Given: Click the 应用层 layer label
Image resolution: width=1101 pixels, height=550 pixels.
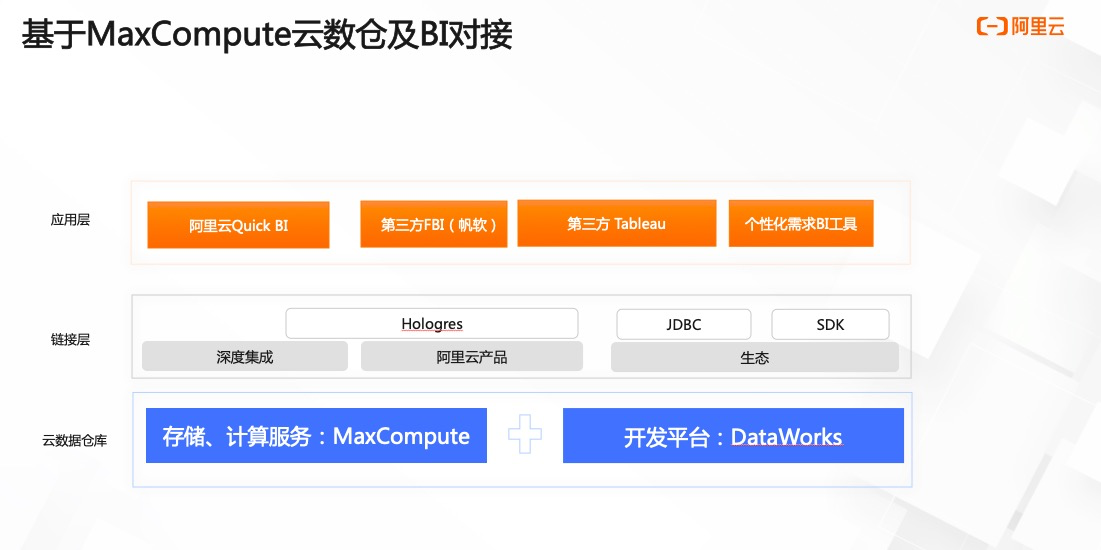Looking at the screenshot, I should 70,220.
